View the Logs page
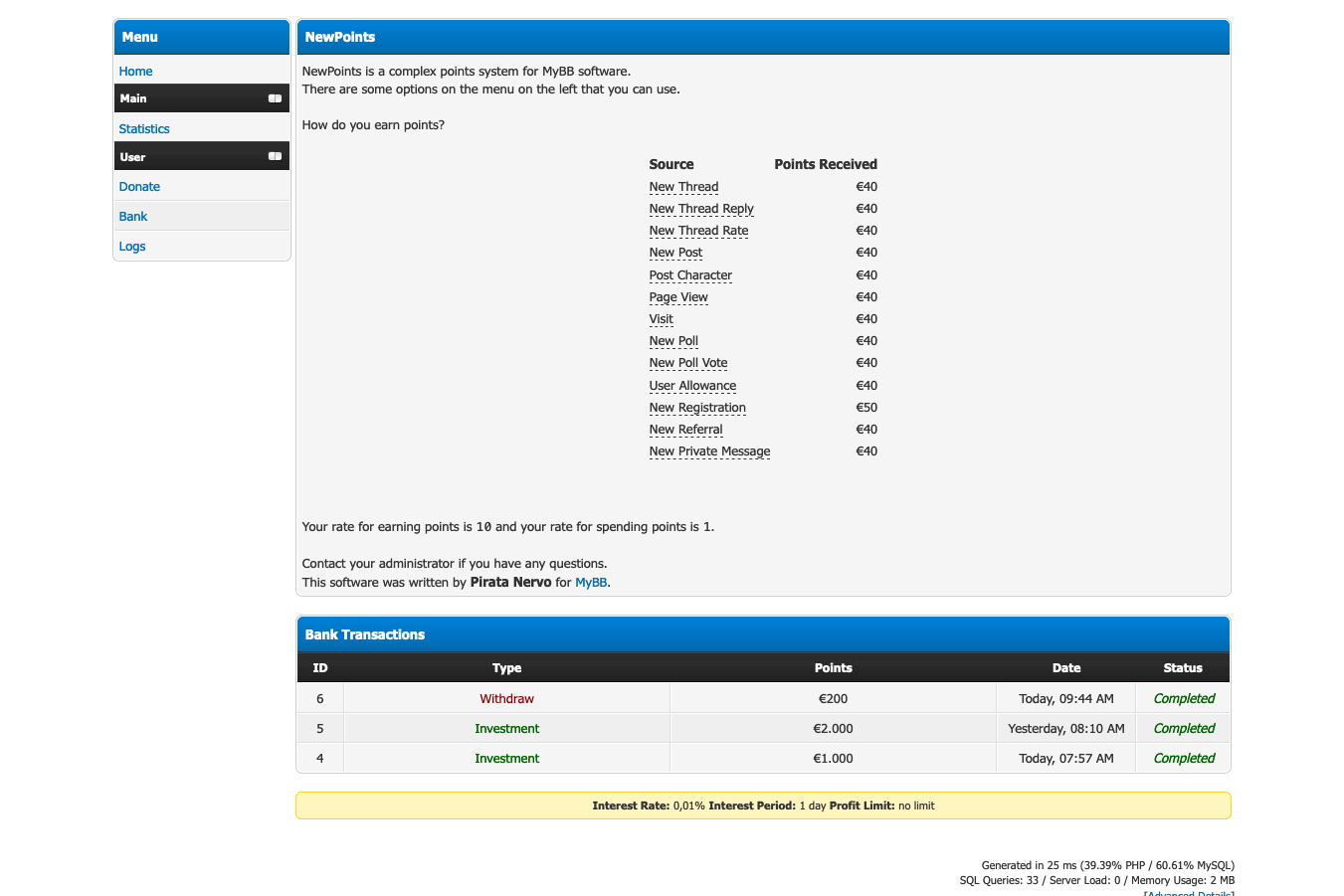This screenshot has height=896, width=1344. [132, 247]
